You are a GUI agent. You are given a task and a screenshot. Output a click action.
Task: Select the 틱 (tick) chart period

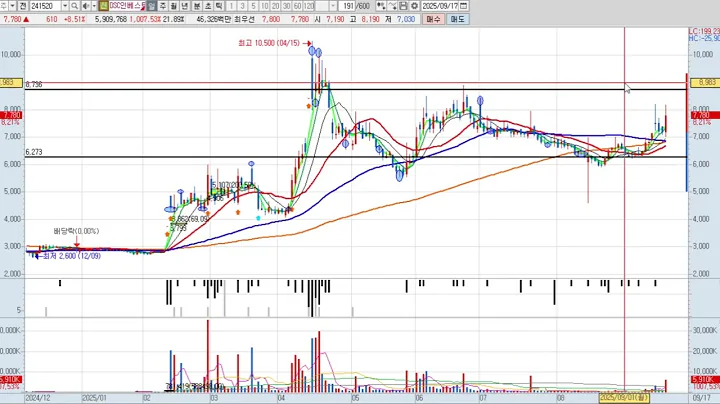point(219,6)
